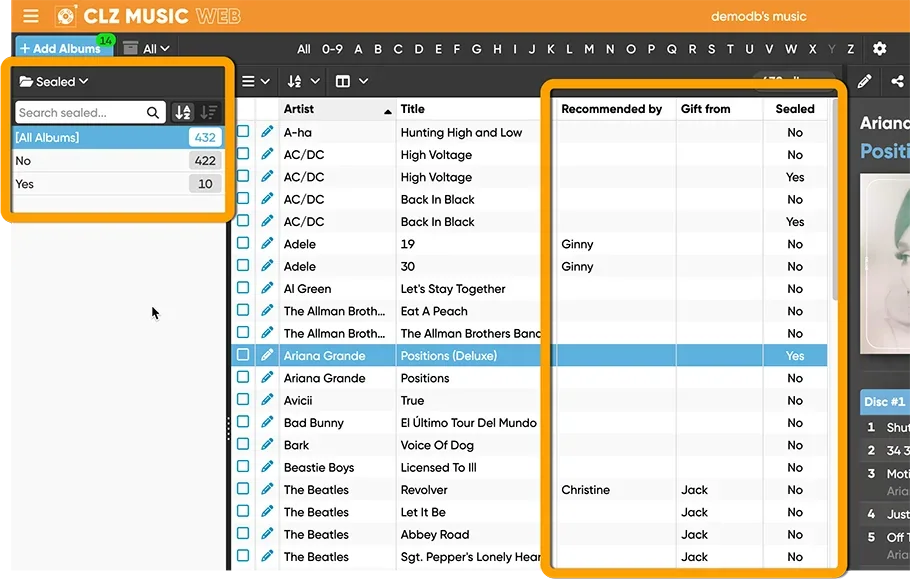Edit The Beatles Abbey Road pencil icon
This screenshot has width=910, height=579.
(x=267, y=534)
